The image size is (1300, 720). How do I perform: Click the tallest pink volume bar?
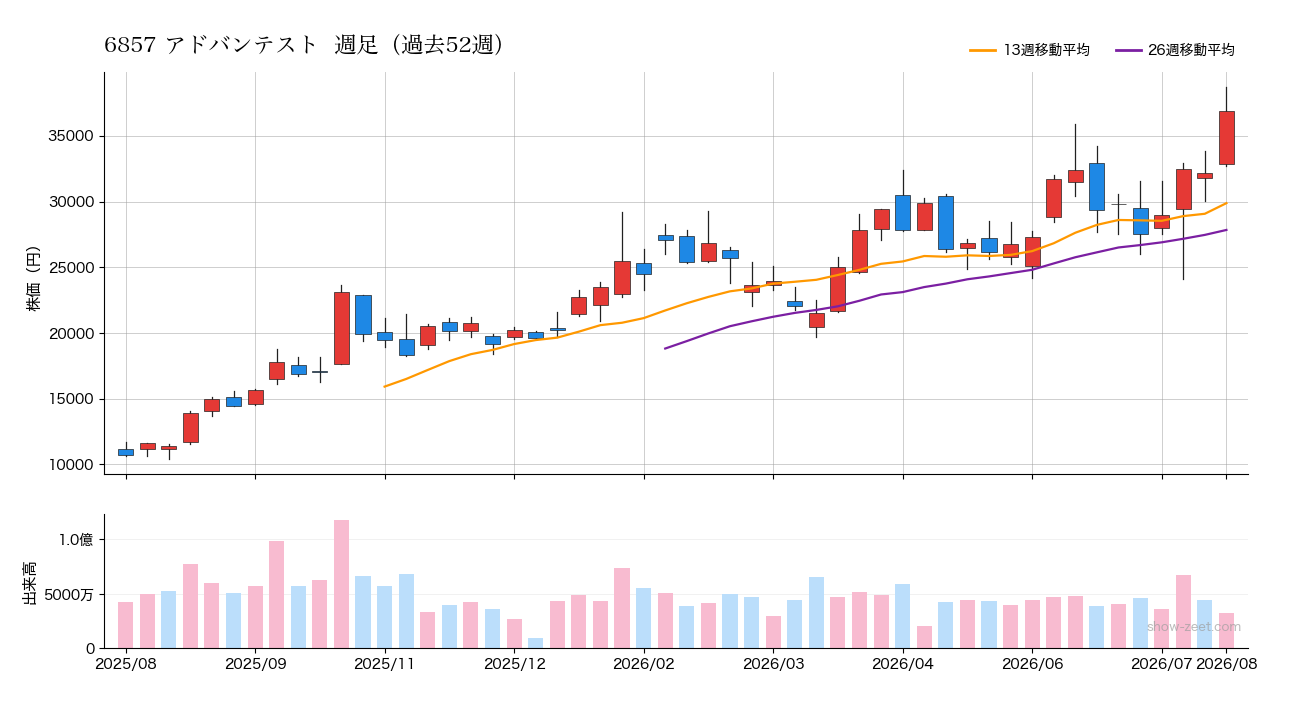[x=342, y=584]
